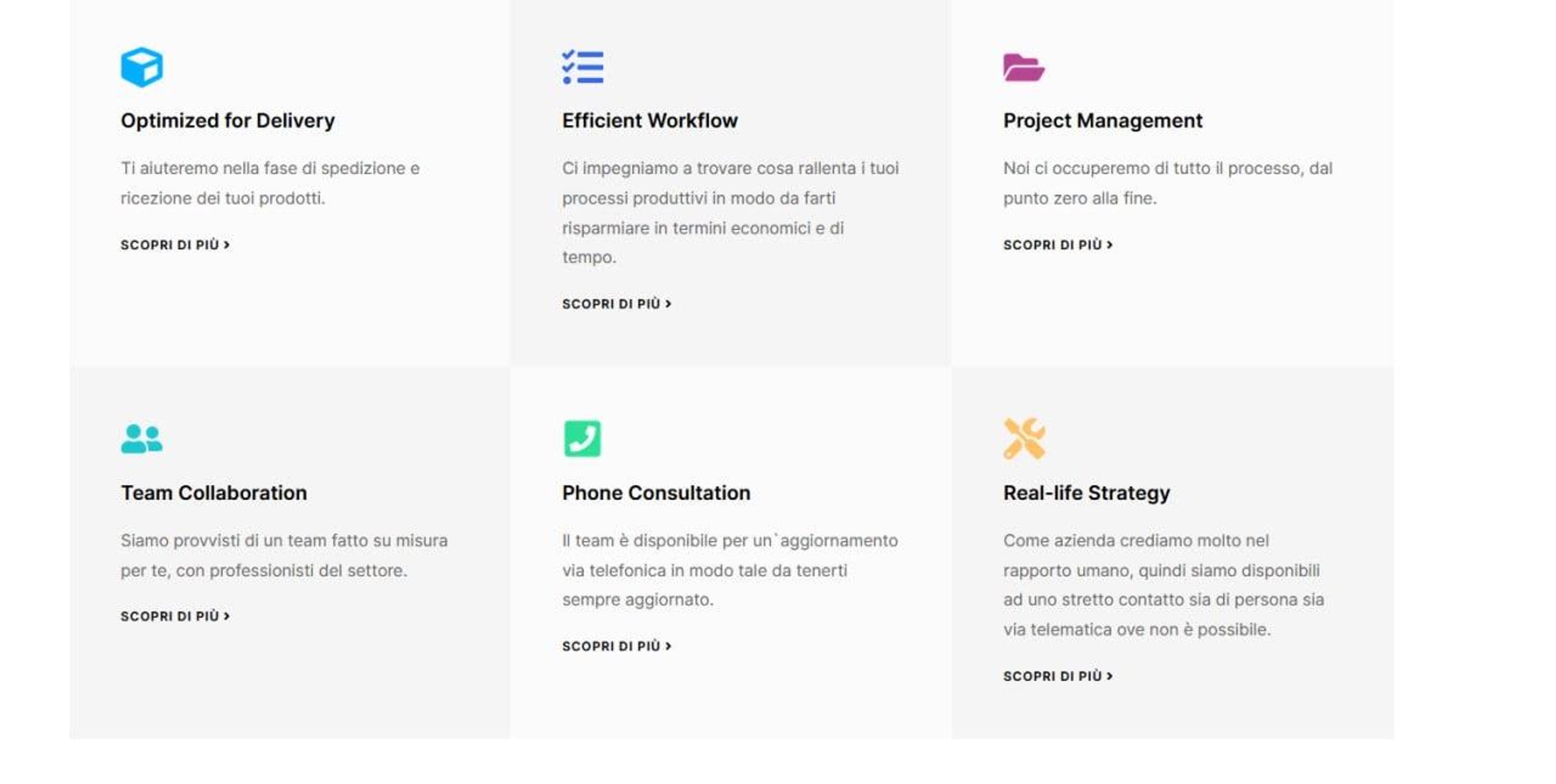Click the teal users icon for Team Collaboration
The height and width of the screenshot is (784, 1556).
141,438
